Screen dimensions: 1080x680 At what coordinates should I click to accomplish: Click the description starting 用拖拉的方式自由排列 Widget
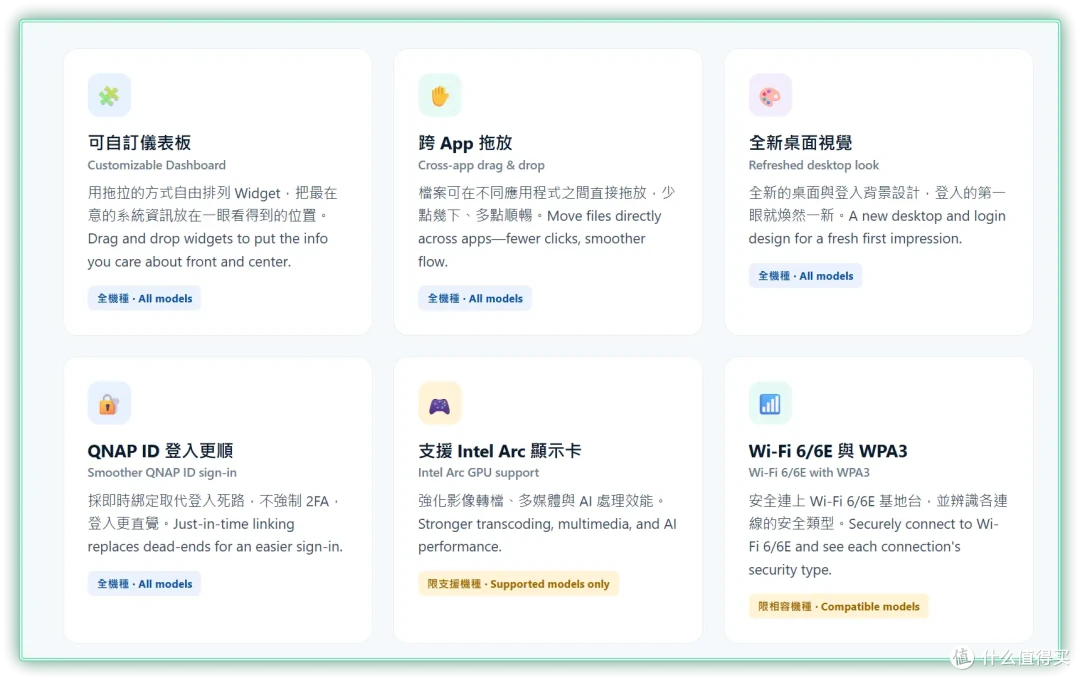214,227
